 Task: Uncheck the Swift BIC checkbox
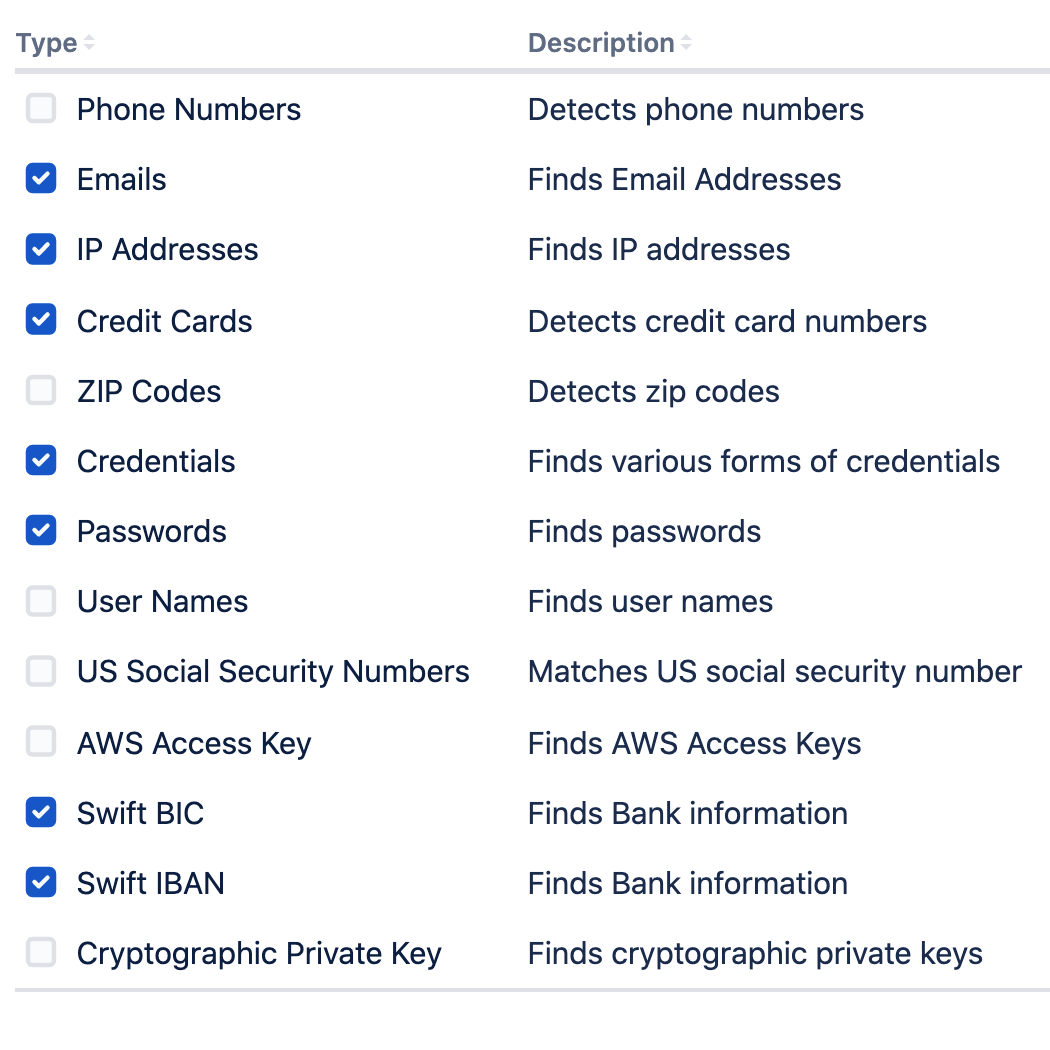pyautogui.click(x=41, y=812)
